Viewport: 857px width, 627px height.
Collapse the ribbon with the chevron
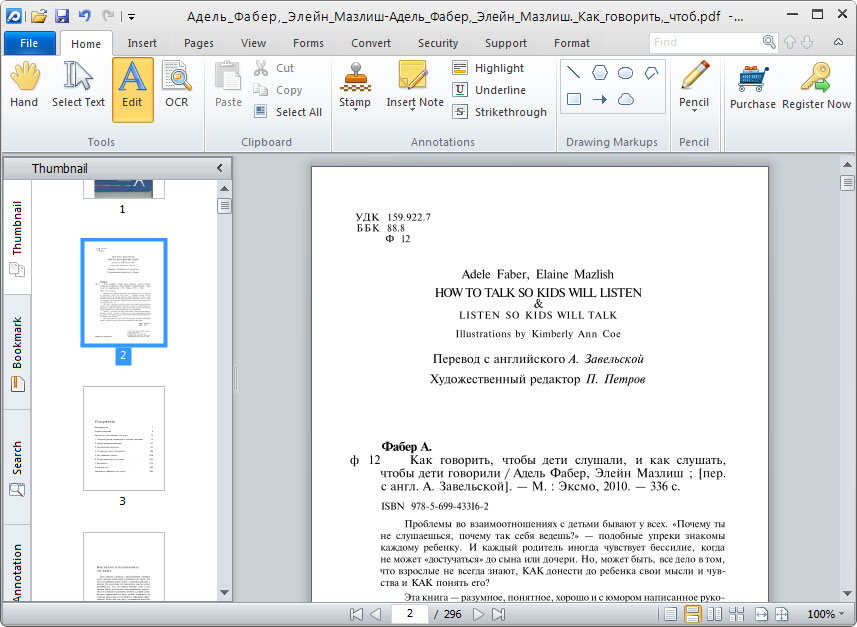(x=838, y=42)
